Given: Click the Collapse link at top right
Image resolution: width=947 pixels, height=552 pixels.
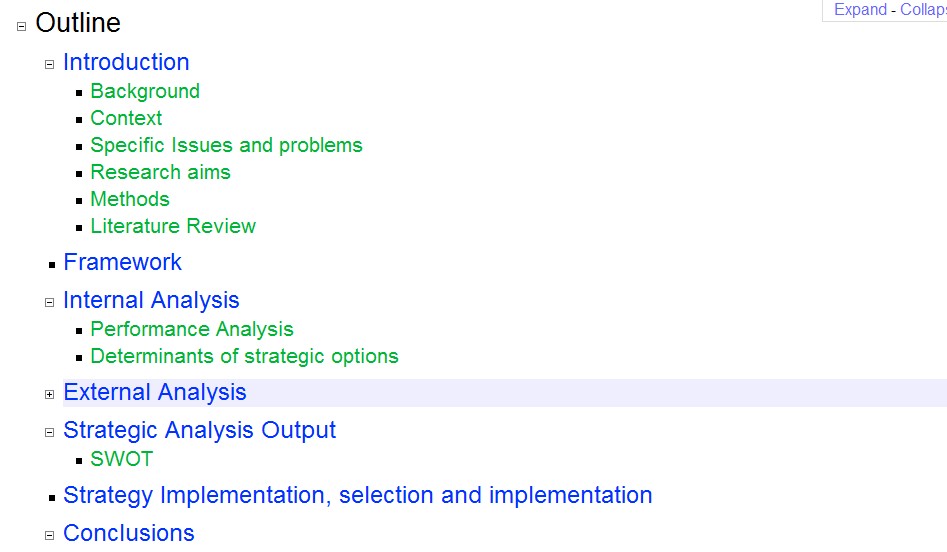Looking at the screenshot, I should (x=923, y=10).
